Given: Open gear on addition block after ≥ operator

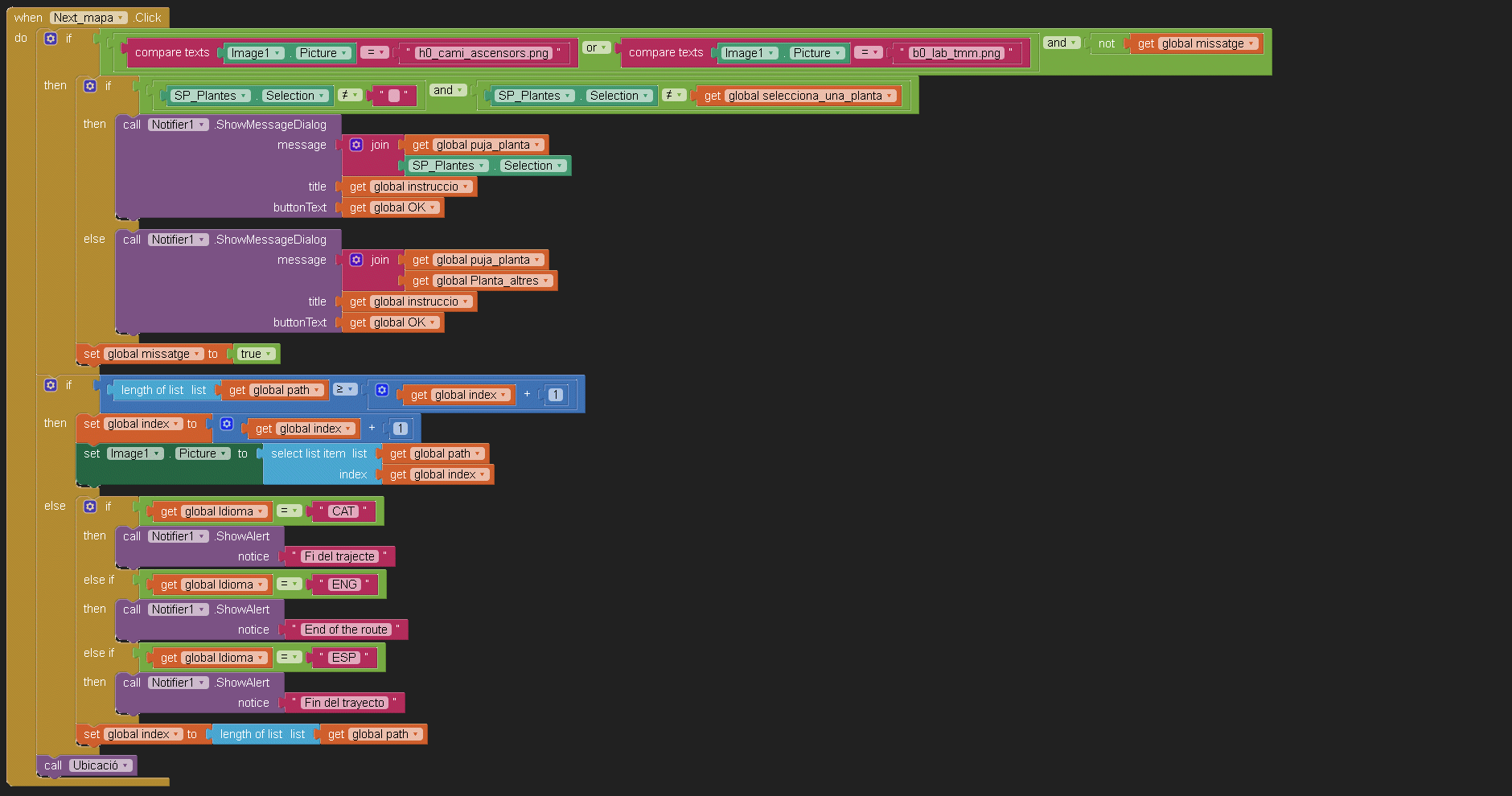Looking at the screenshot, I should click(382, 390).
